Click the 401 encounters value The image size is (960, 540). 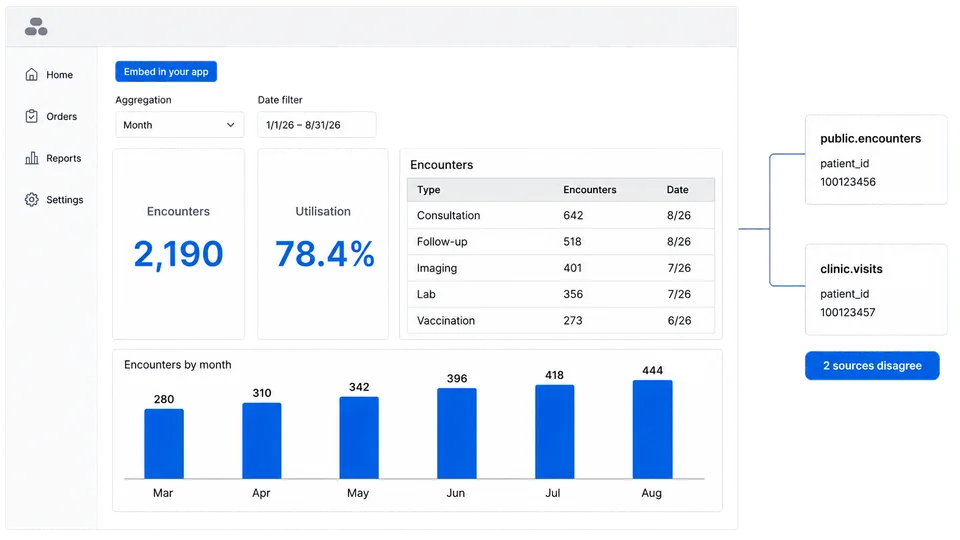pyautogui.click(x=572, y=268)
